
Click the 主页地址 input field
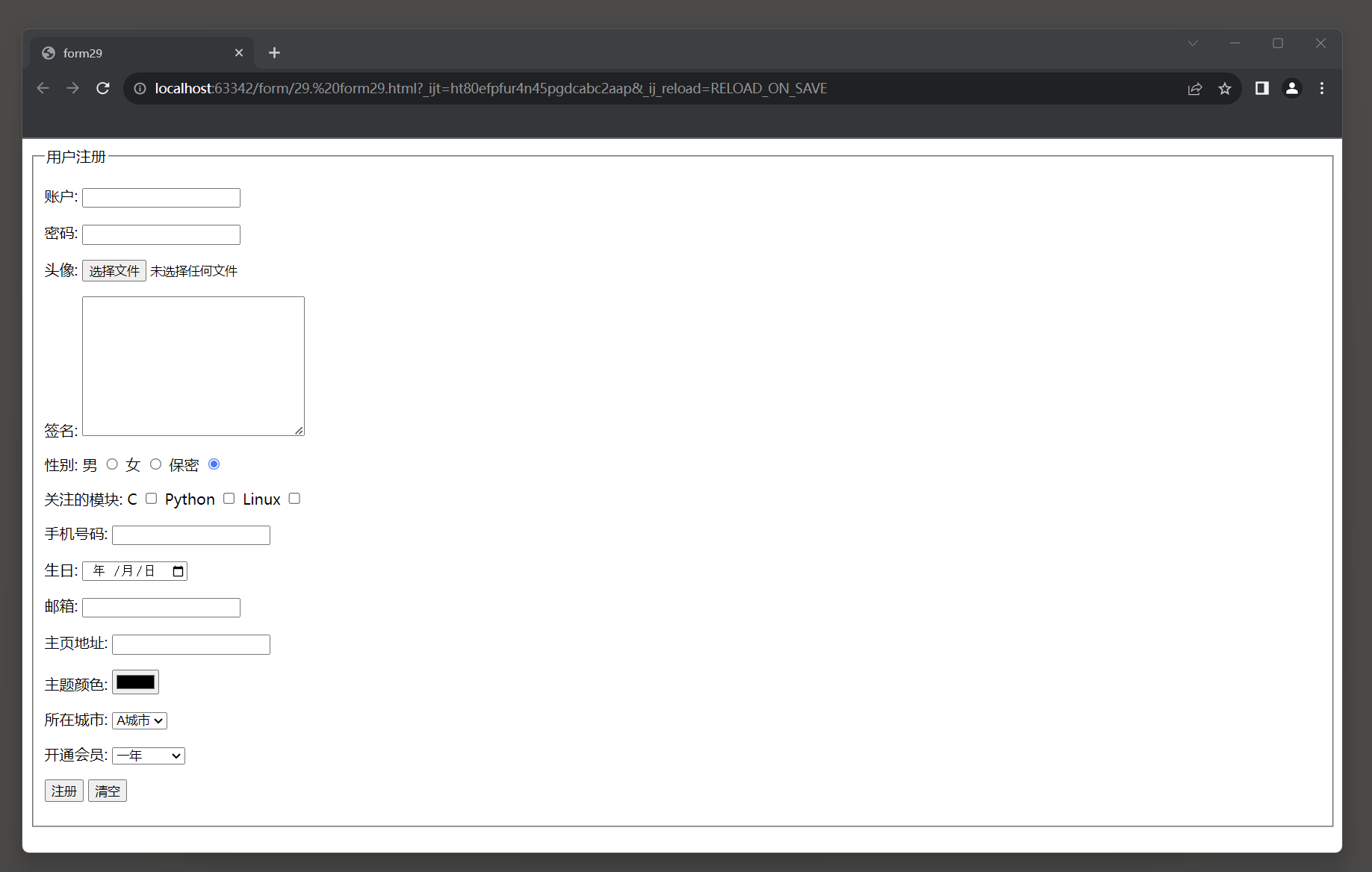tap(191, 644)
